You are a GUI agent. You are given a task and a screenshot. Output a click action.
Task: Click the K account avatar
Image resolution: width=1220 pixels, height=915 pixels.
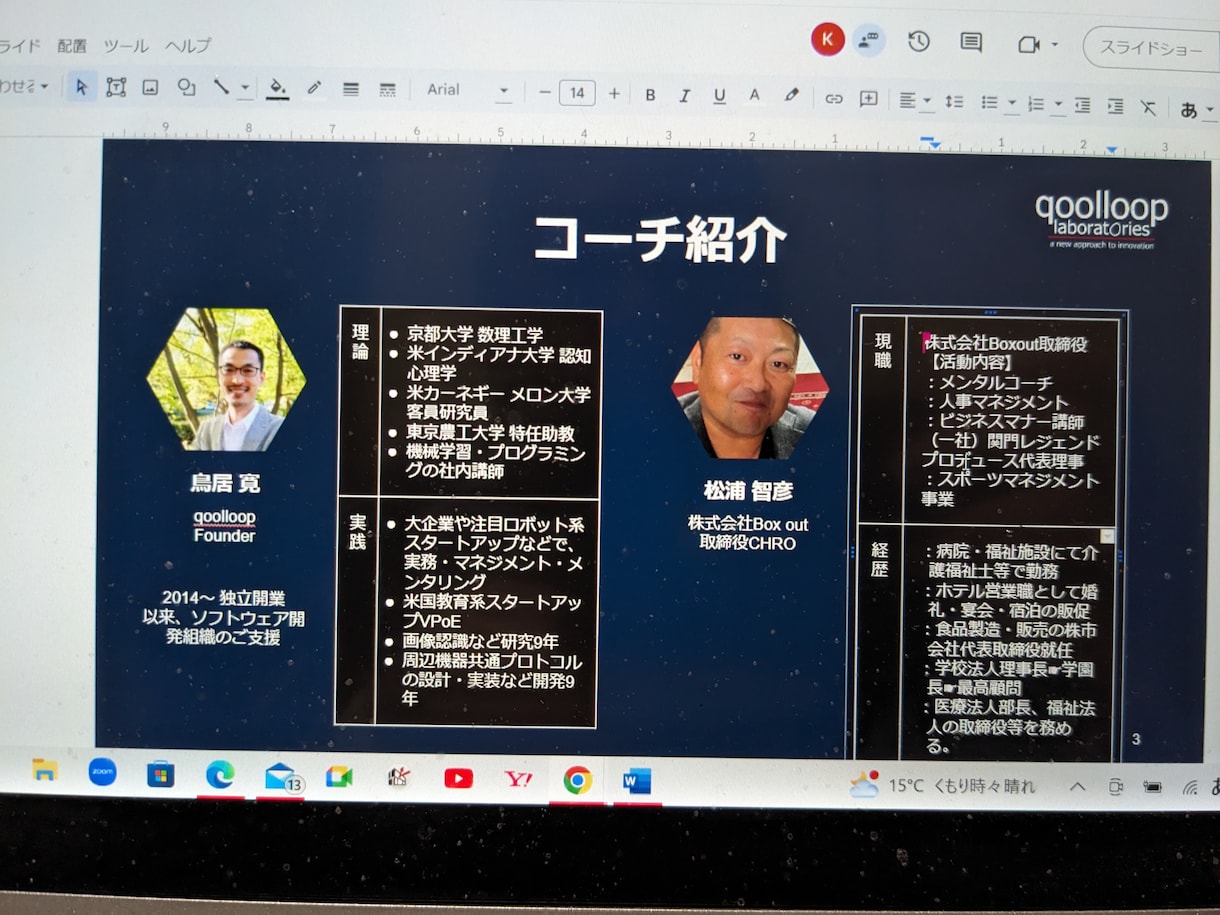[827, 39]
